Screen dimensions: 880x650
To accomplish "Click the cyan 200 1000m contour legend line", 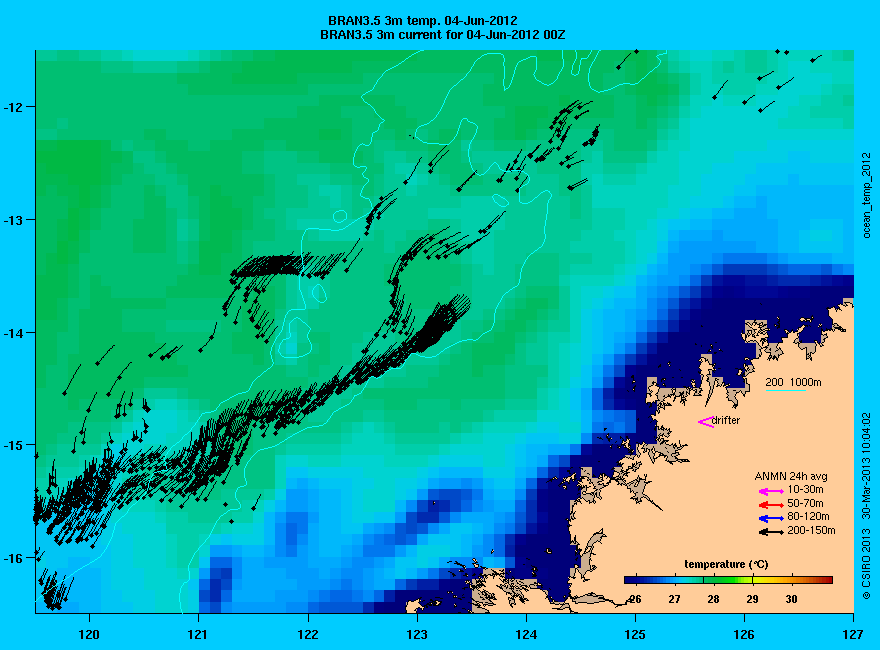I will [x=786, y=390].
